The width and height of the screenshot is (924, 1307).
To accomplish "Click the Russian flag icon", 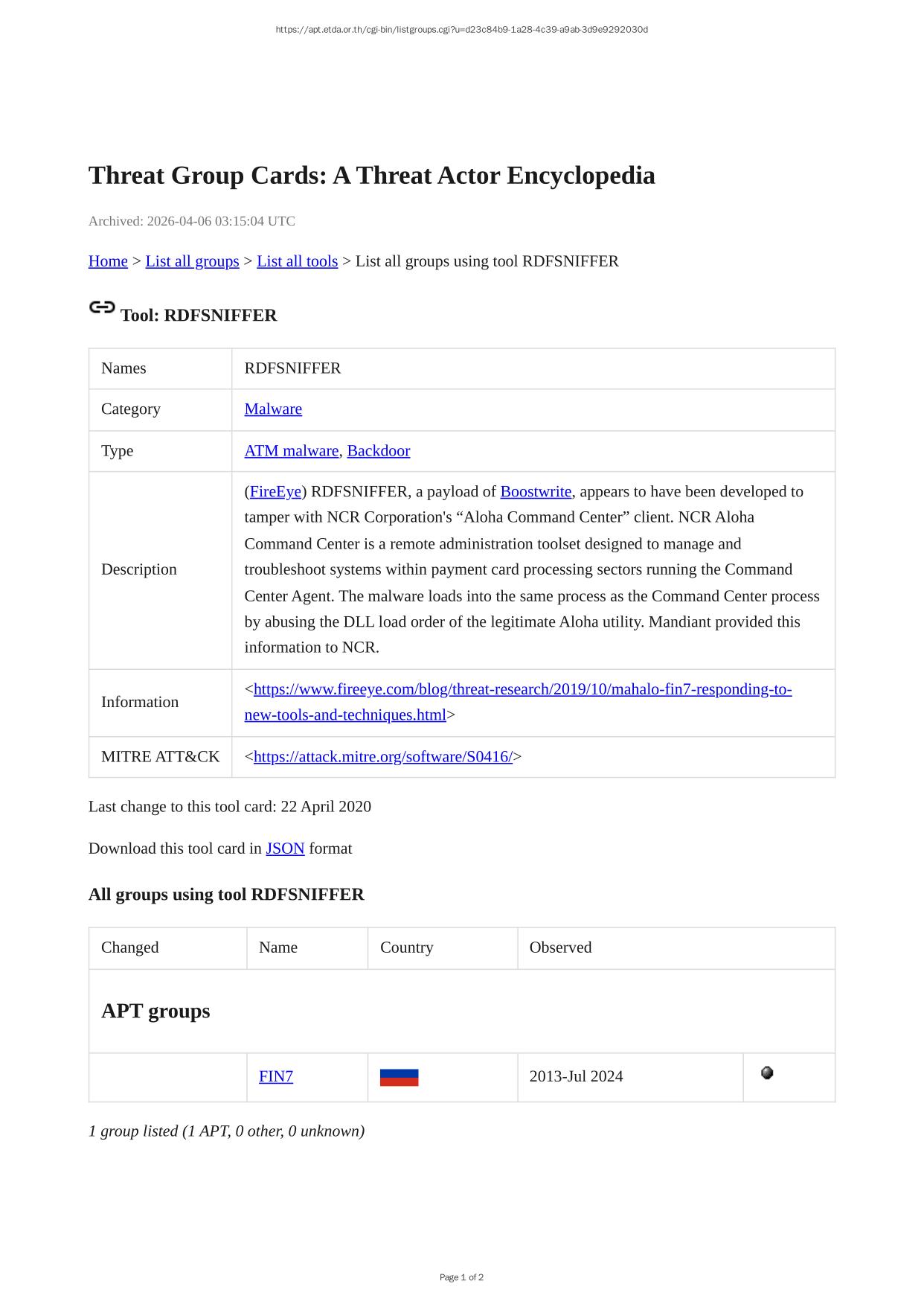I will [x=399, y=1077].
